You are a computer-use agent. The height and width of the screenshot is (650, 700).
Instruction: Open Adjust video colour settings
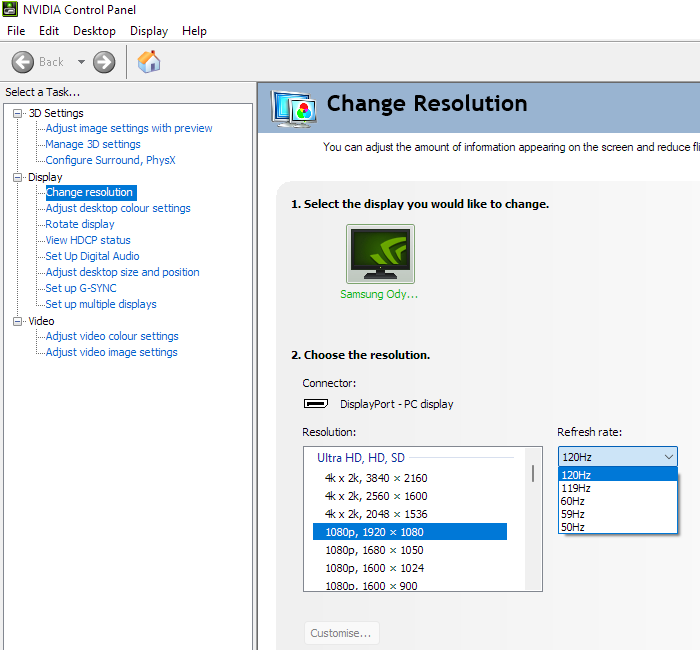coord(112,336)
